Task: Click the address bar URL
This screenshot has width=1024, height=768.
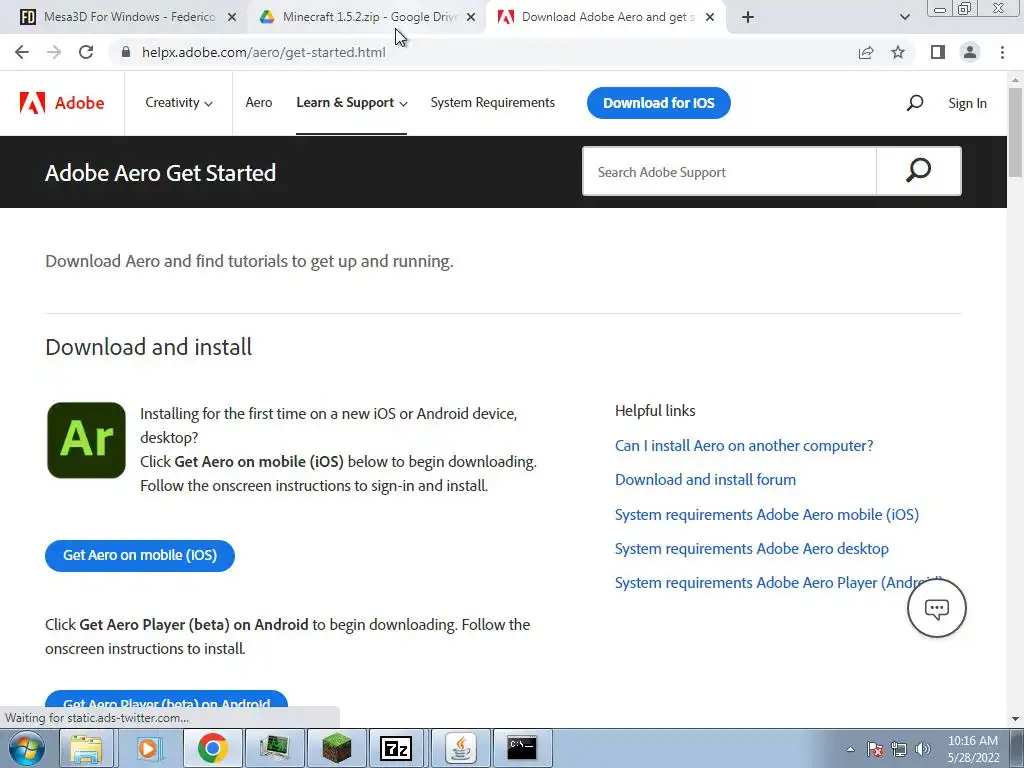Action: [264, 52]
